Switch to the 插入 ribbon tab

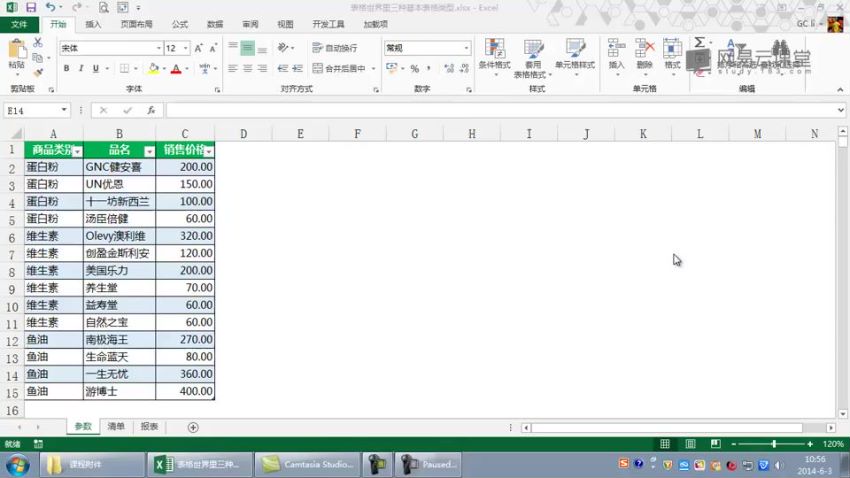[x=93, y=24]
